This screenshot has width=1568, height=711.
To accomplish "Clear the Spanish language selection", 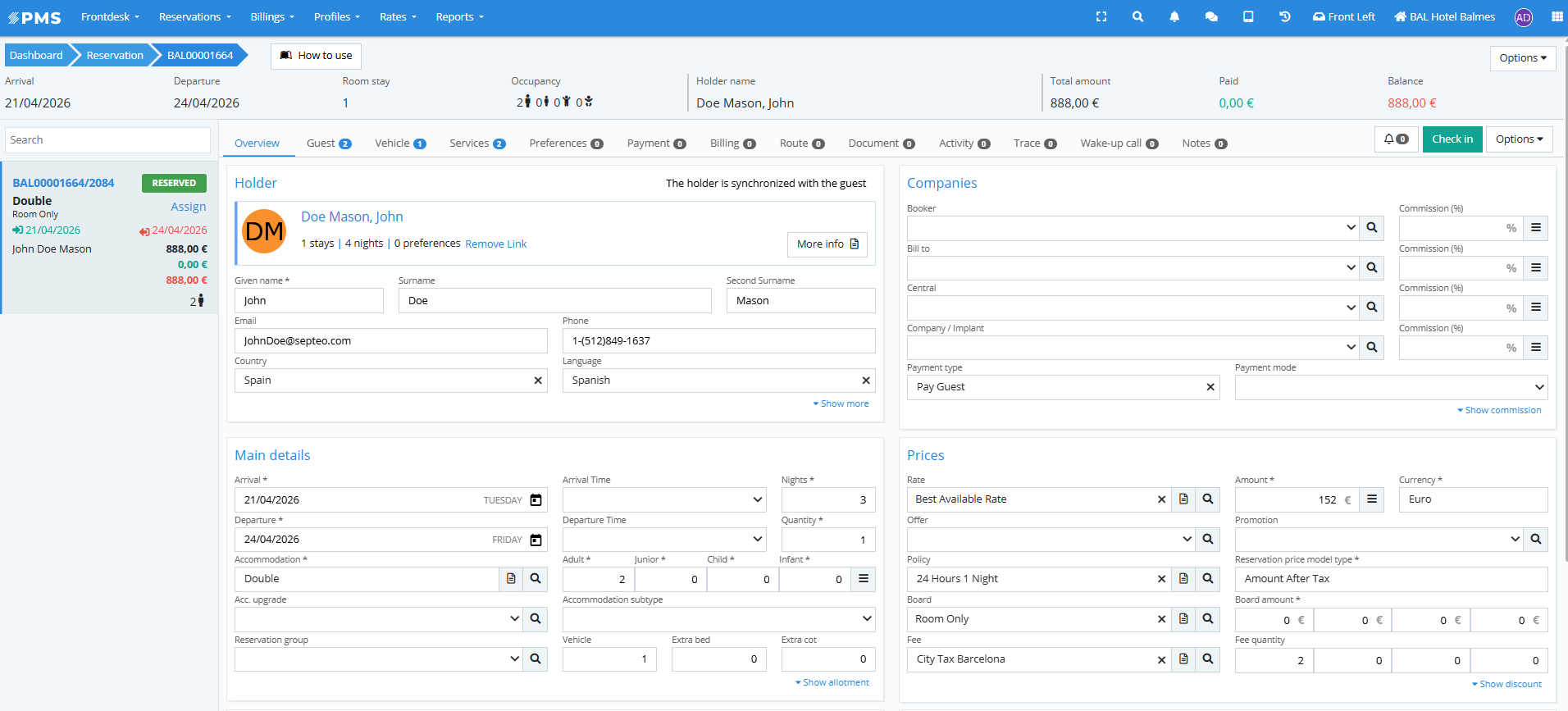I will point(866,381).
